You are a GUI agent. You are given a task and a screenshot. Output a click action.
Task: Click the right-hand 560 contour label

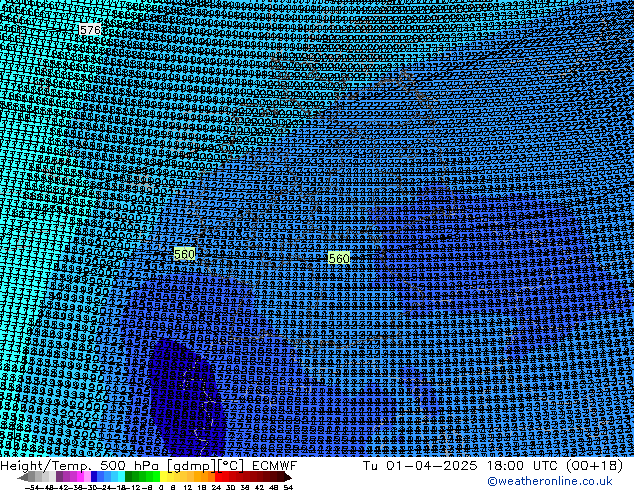pyautogui.click(x=339, y=258)
